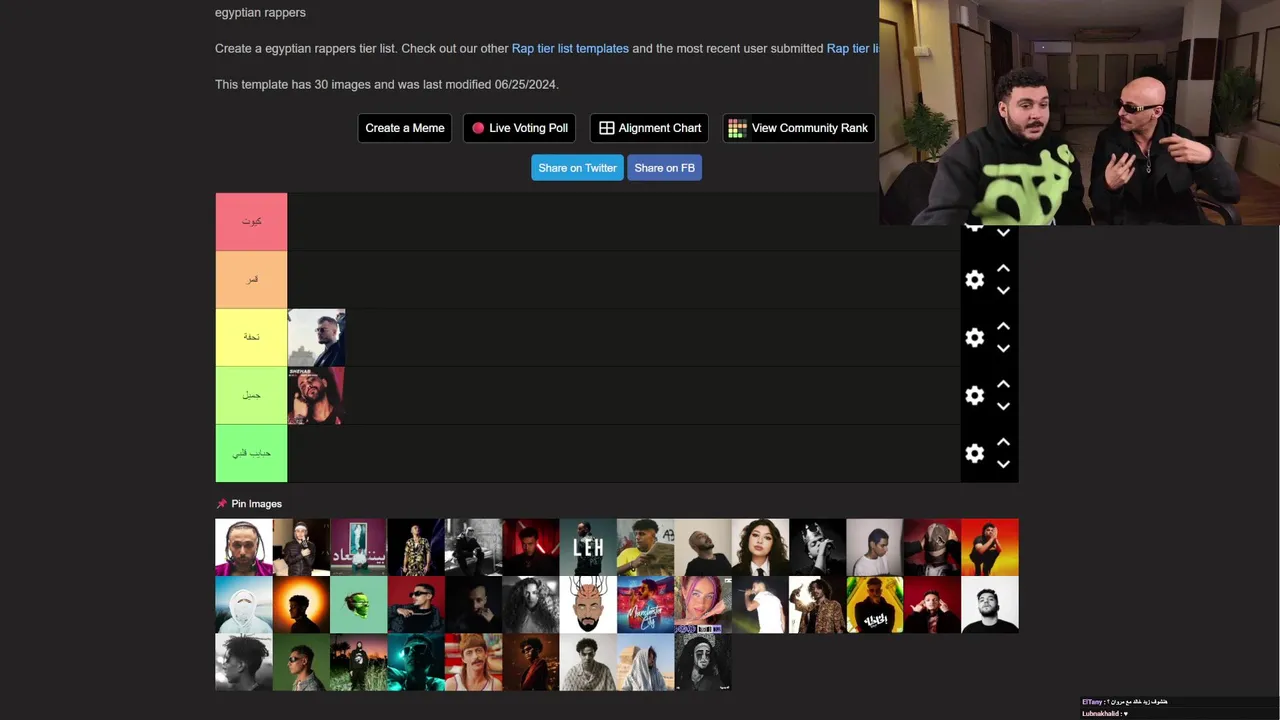Open settings gear for حبايب قلبي tier row

click(x=974, y=454)
